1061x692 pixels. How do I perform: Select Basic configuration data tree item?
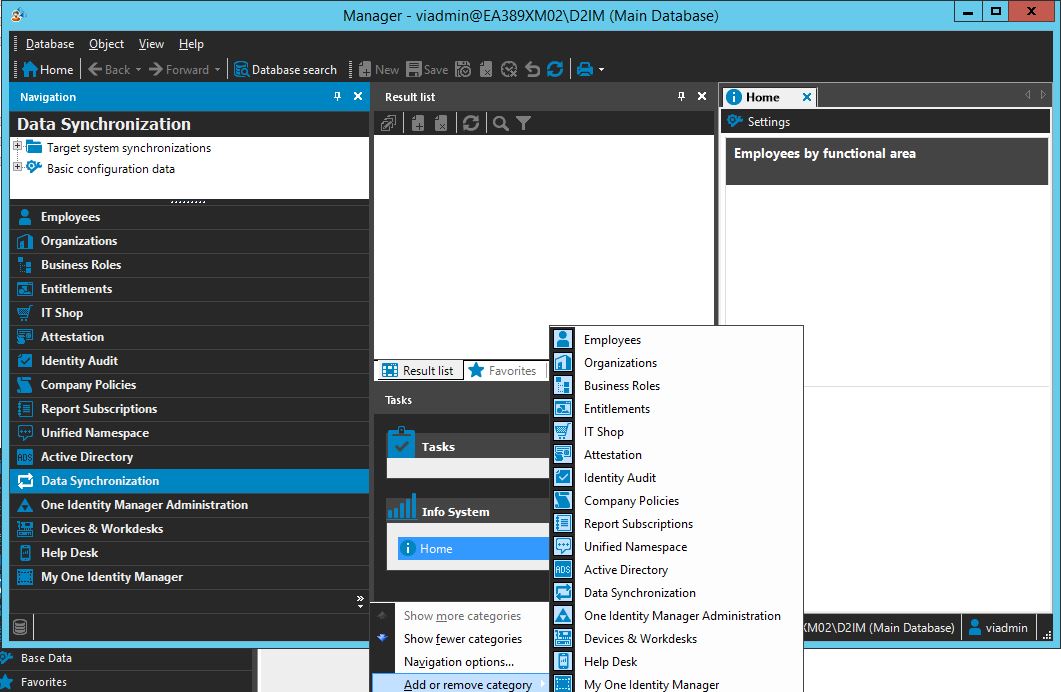coord(110,168)
